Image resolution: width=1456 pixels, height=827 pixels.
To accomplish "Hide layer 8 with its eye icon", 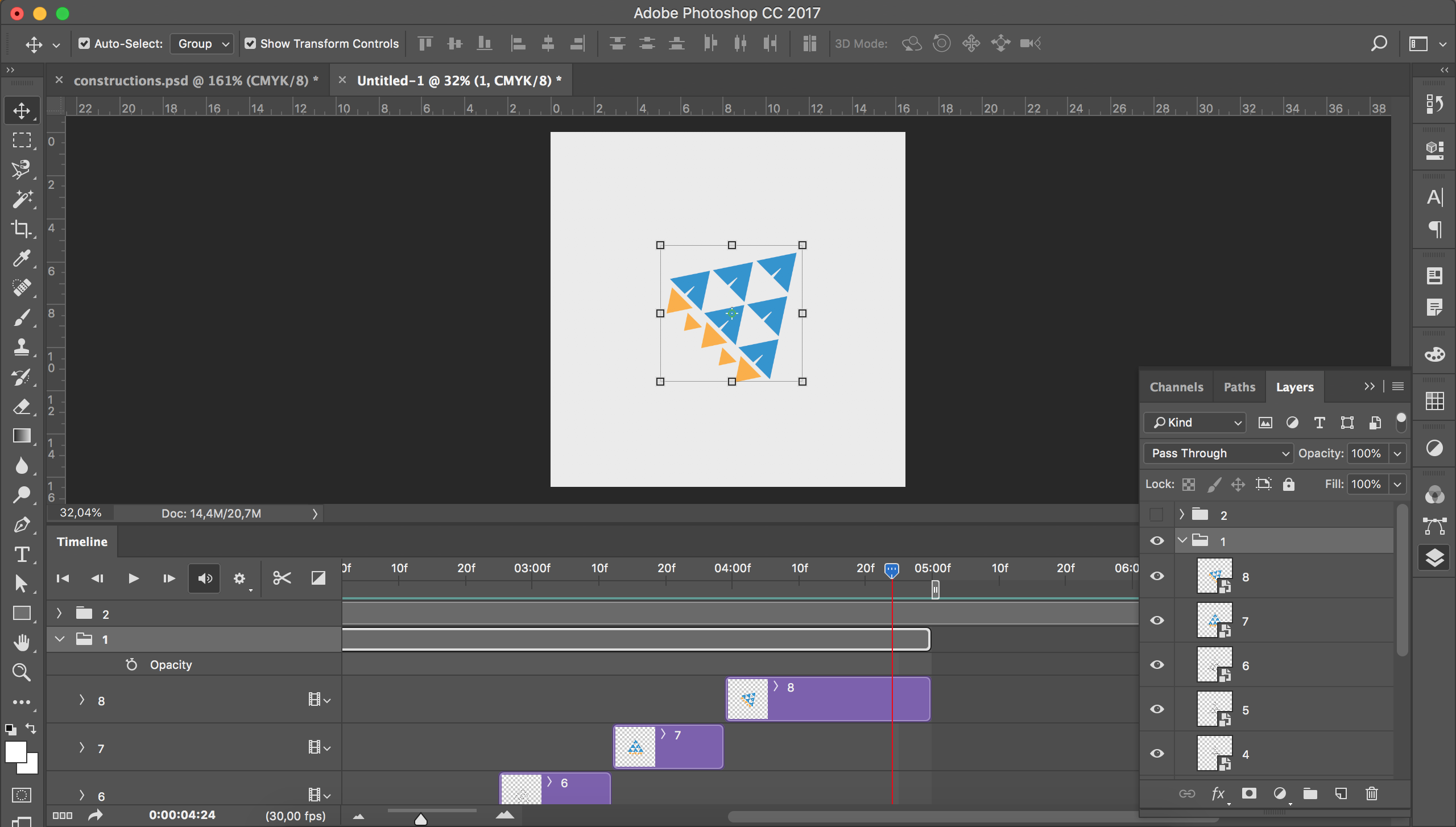I will pyautogui.click(x=1157, y=576).
